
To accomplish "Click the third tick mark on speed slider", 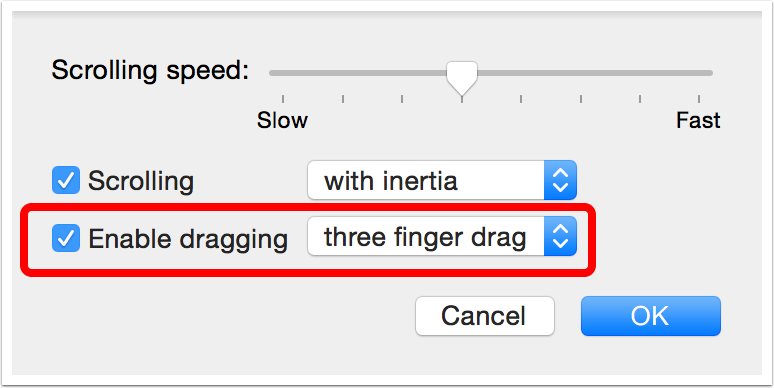I will [402, 99].
